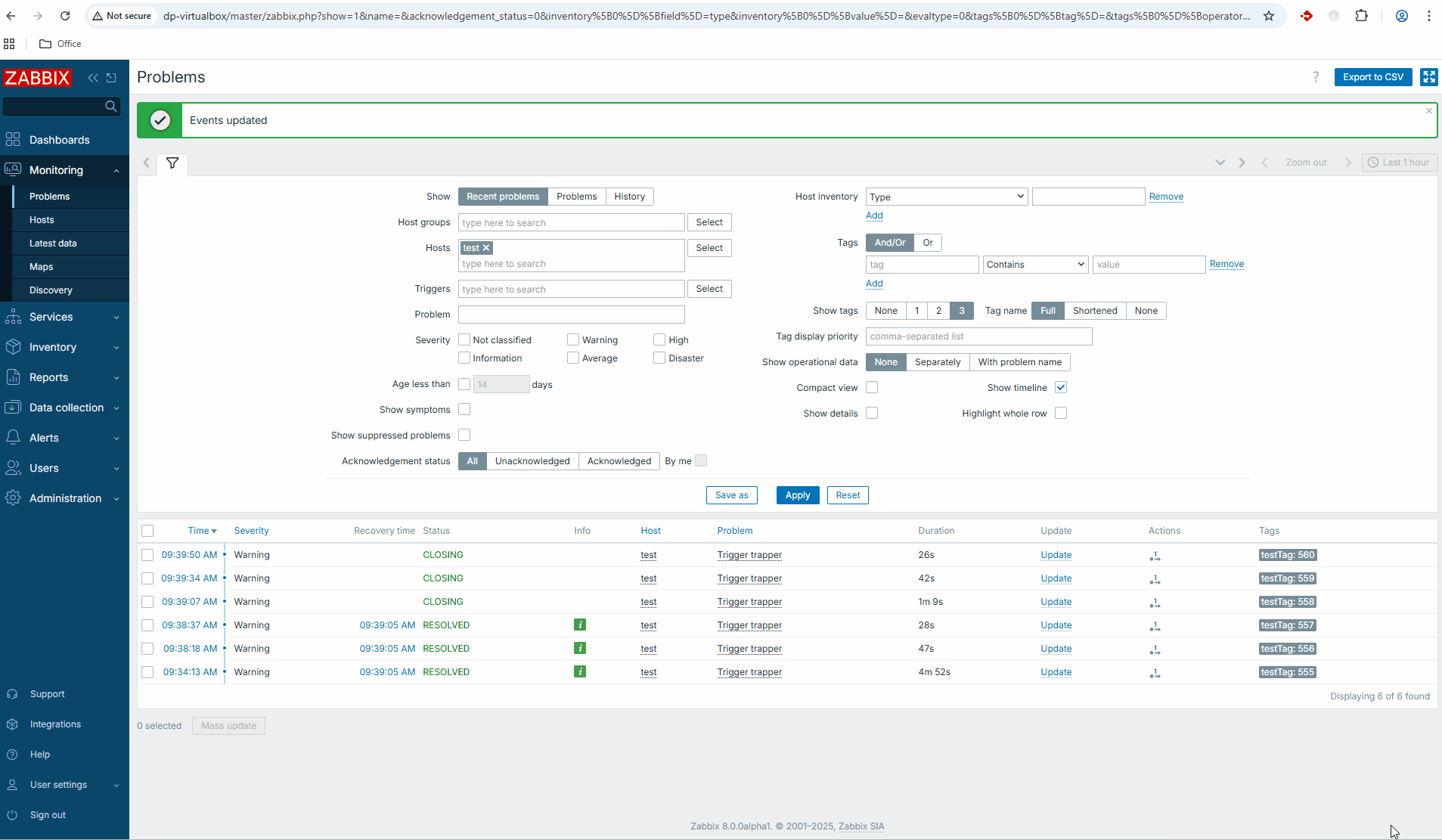Click into the Problem name input field
The width and height of the screenshot is (1442, 840).
571,315
